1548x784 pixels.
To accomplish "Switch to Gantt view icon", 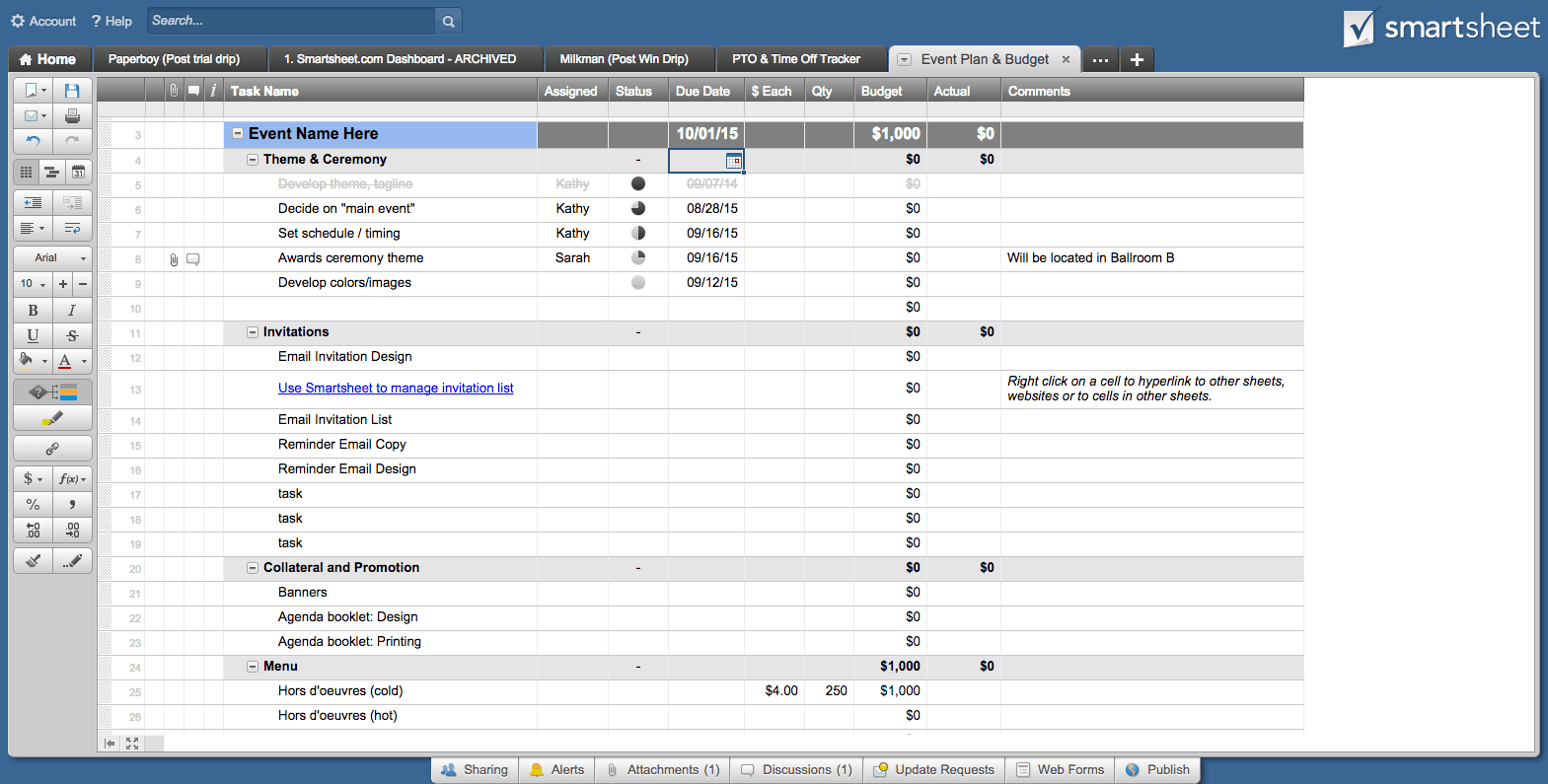I will pos(51,172).
